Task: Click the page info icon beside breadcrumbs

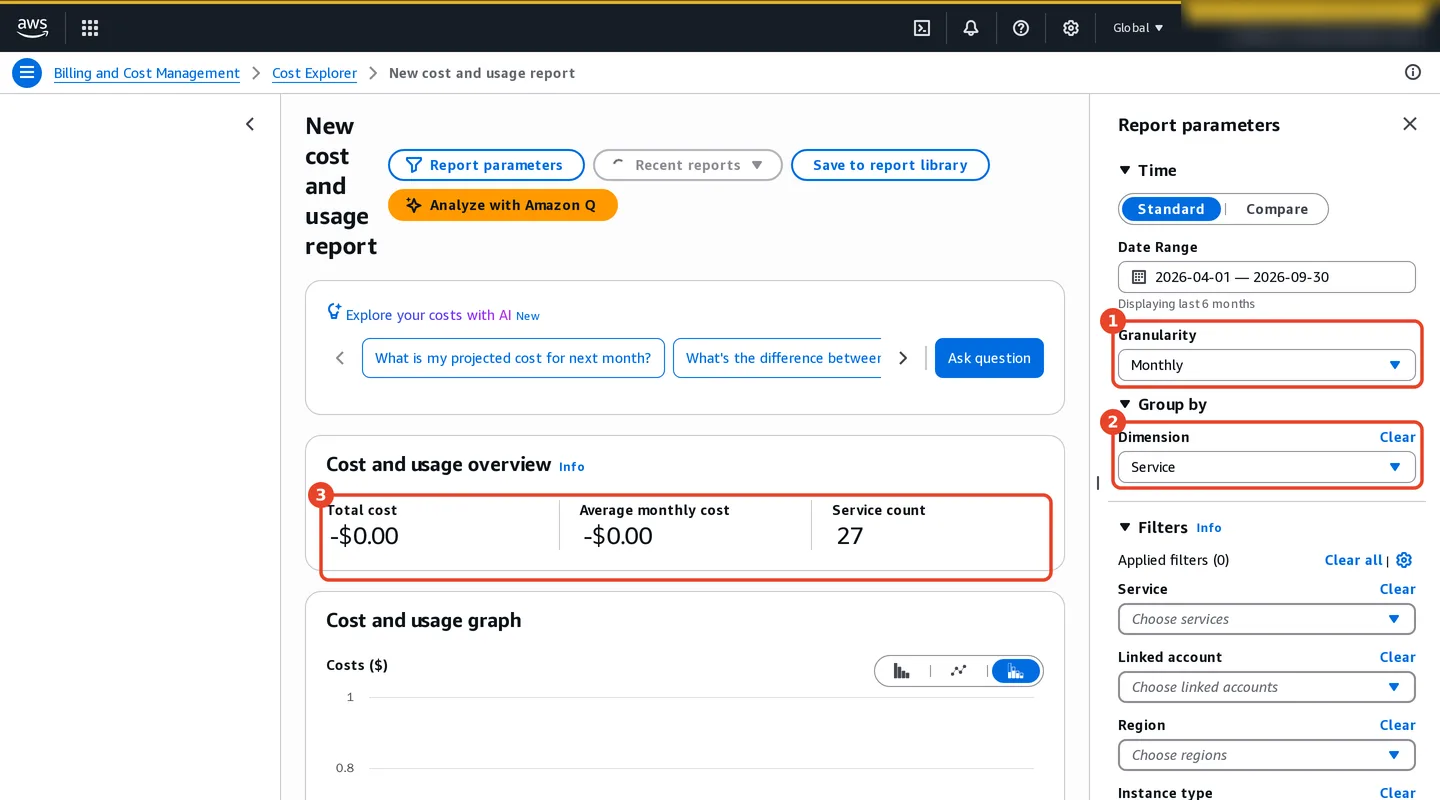Action: 1413,72
